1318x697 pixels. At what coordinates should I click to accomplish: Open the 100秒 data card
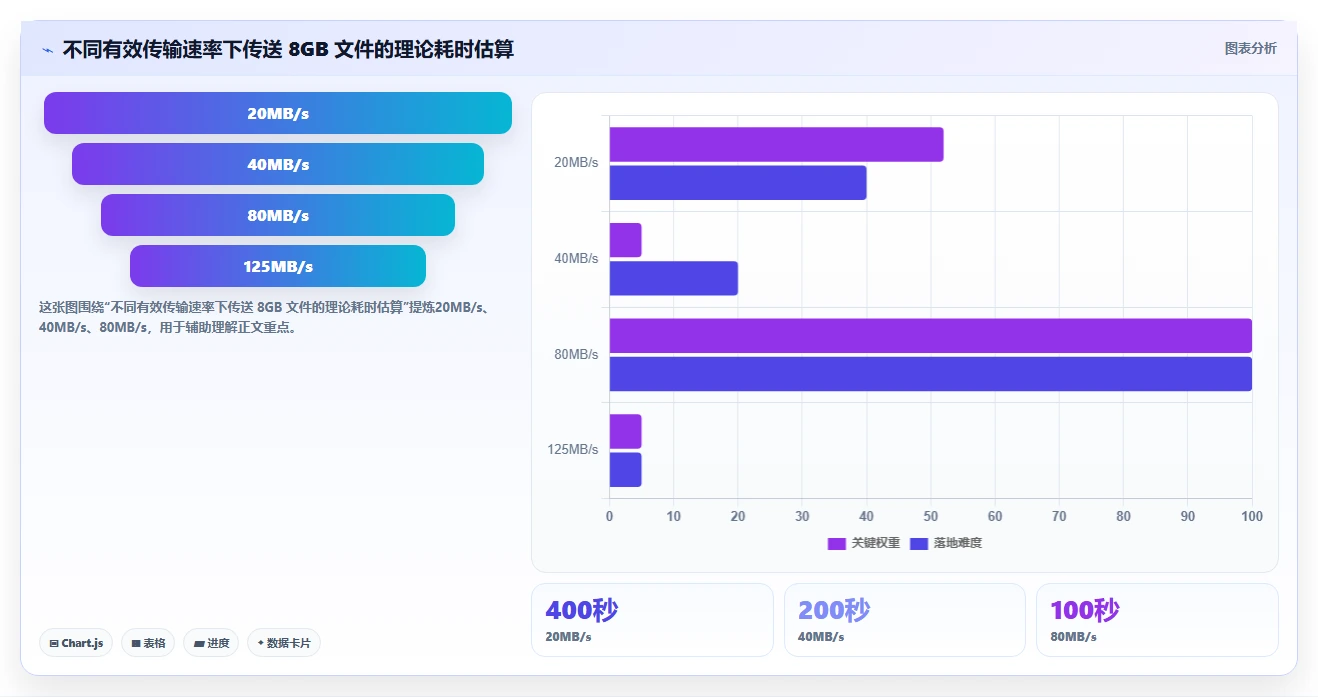(x=1157, y=620)
